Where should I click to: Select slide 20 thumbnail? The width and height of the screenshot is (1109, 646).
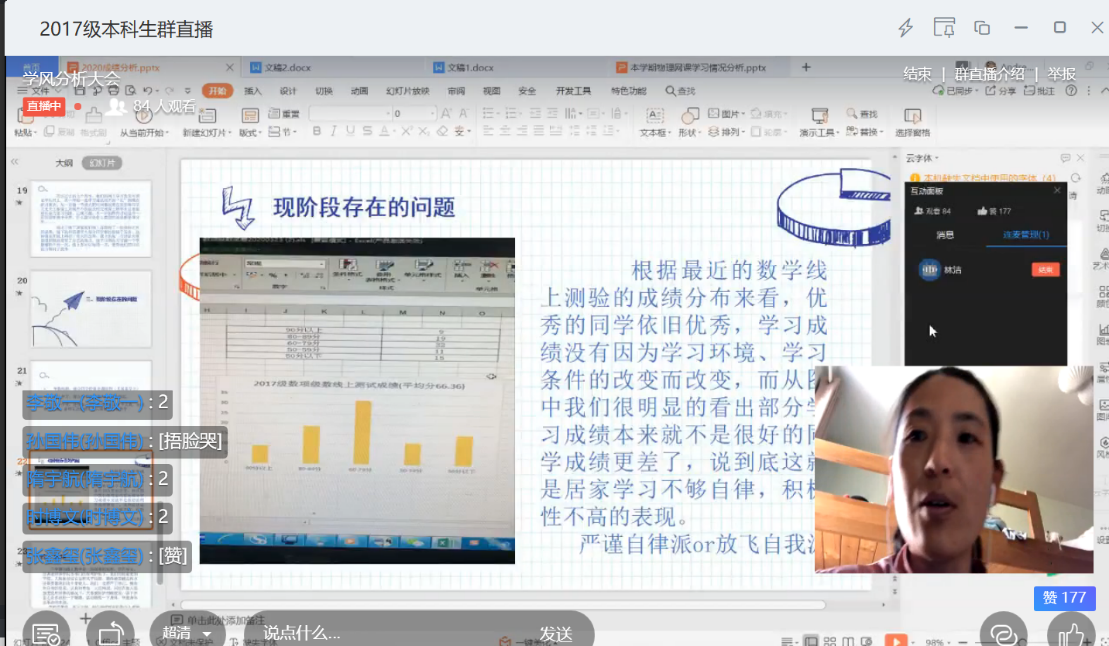click(x=90, y=309)
